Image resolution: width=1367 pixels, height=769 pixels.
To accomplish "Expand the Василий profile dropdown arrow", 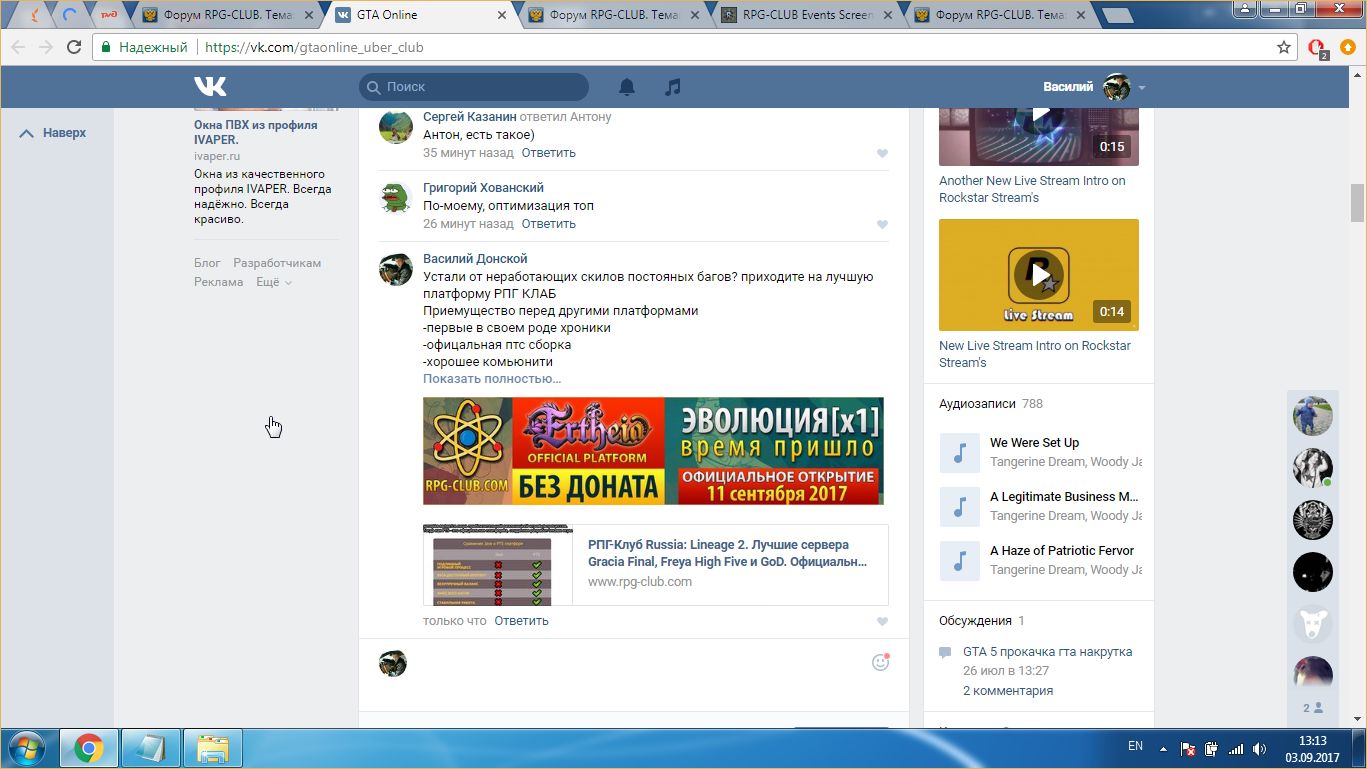I will [x=1142, y=88].
